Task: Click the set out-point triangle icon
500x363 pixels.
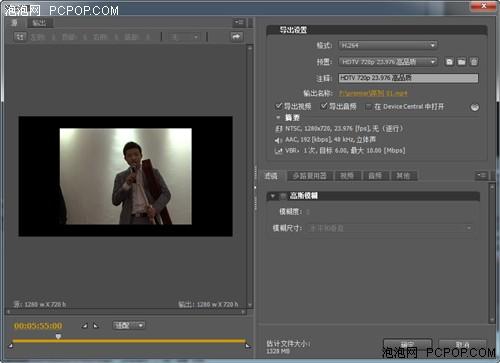Action: click(96, 325)
